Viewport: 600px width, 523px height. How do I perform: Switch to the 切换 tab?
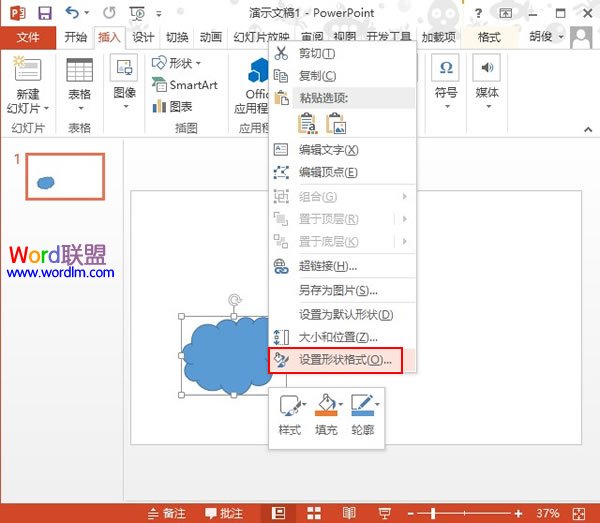point(177,37)
